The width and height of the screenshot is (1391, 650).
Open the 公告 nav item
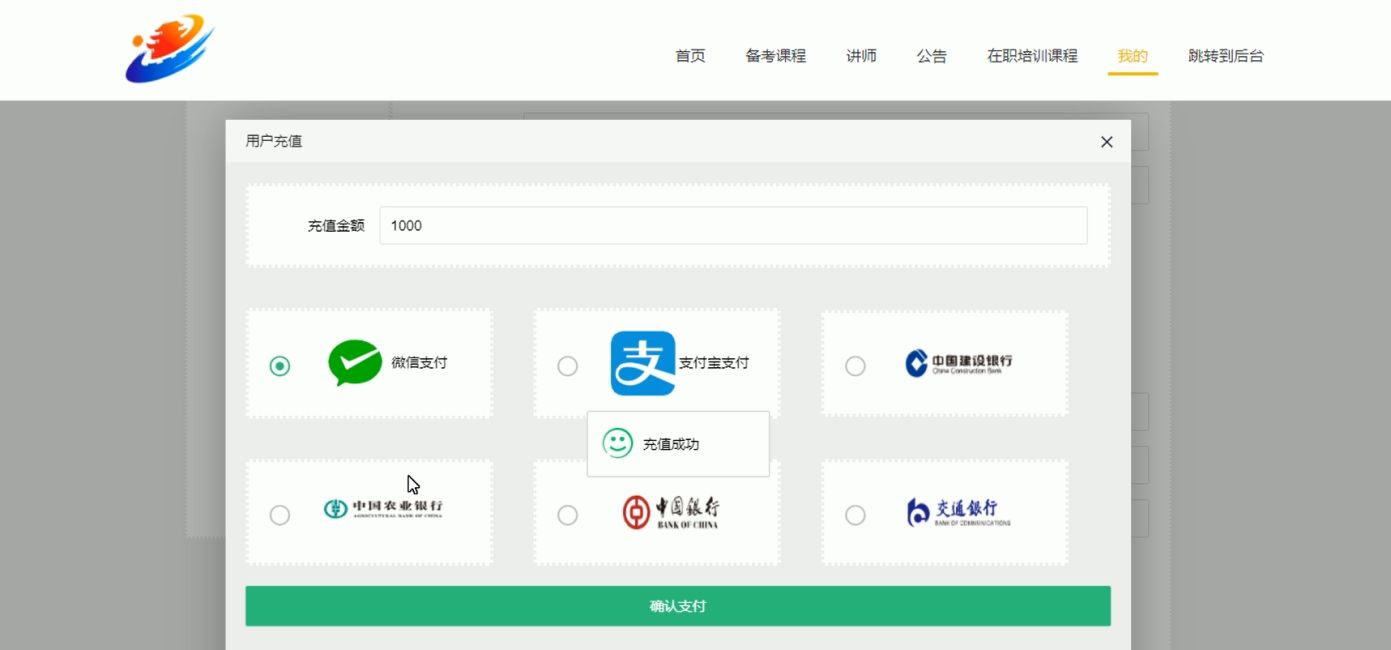pos(931,56)
